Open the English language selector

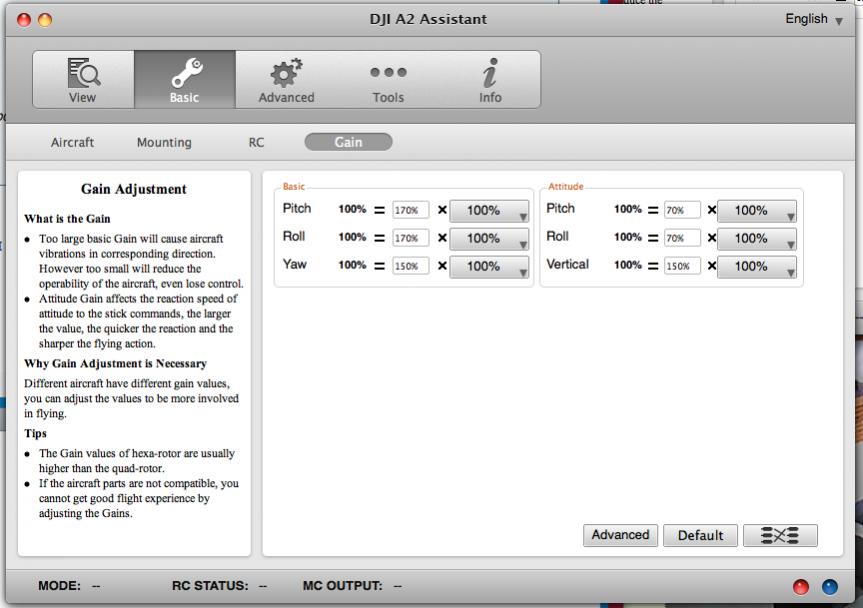[813, 19]
